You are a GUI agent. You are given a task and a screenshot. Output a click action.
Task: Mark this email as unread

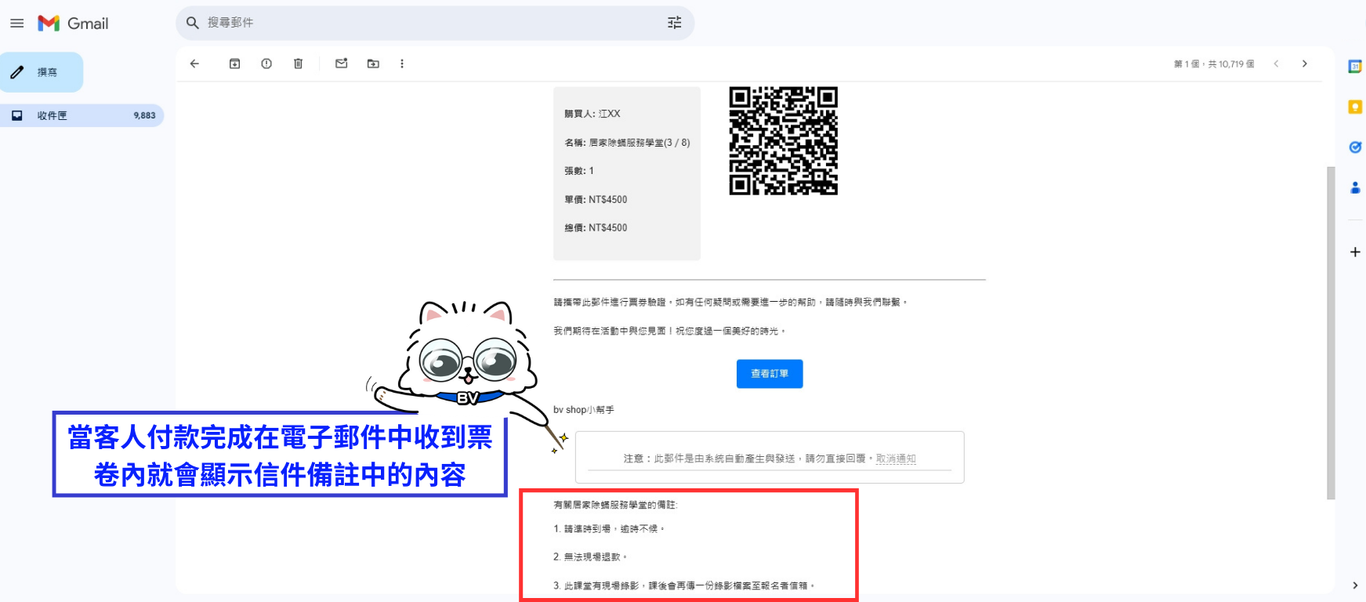pos(341,64)
